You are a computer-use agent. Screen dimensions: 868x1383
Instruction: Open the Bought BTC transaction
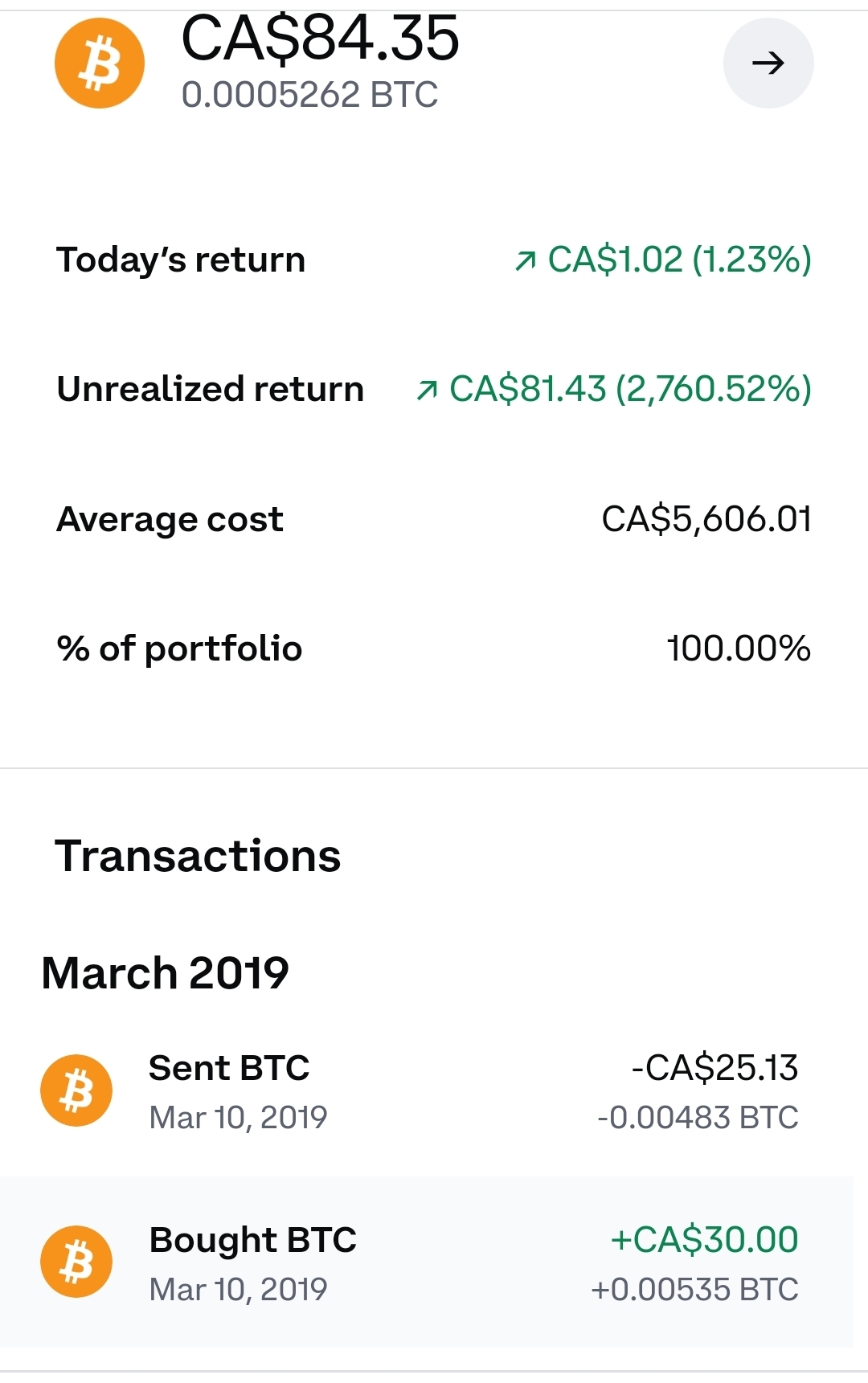[x=427, y=1262]
